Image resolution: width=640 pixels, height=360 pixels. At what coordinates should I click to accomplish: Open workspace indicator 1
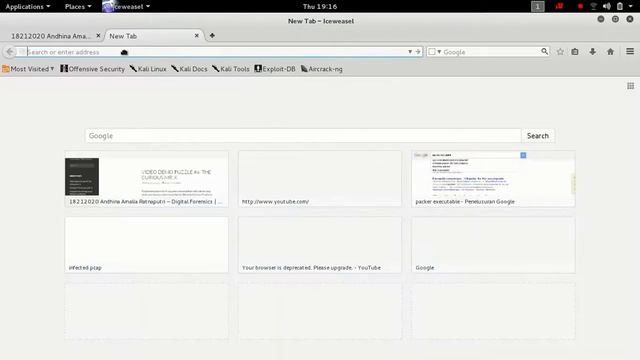(x=538, y=7)
